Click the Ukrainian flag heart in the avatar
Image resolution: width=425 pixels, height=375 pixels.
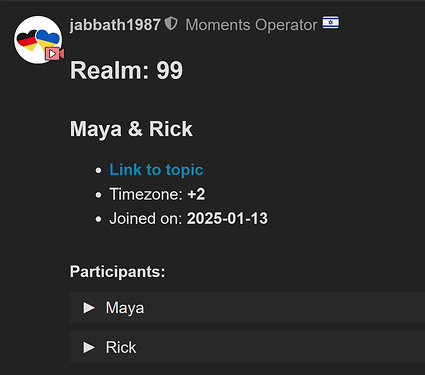coord(48,39)
